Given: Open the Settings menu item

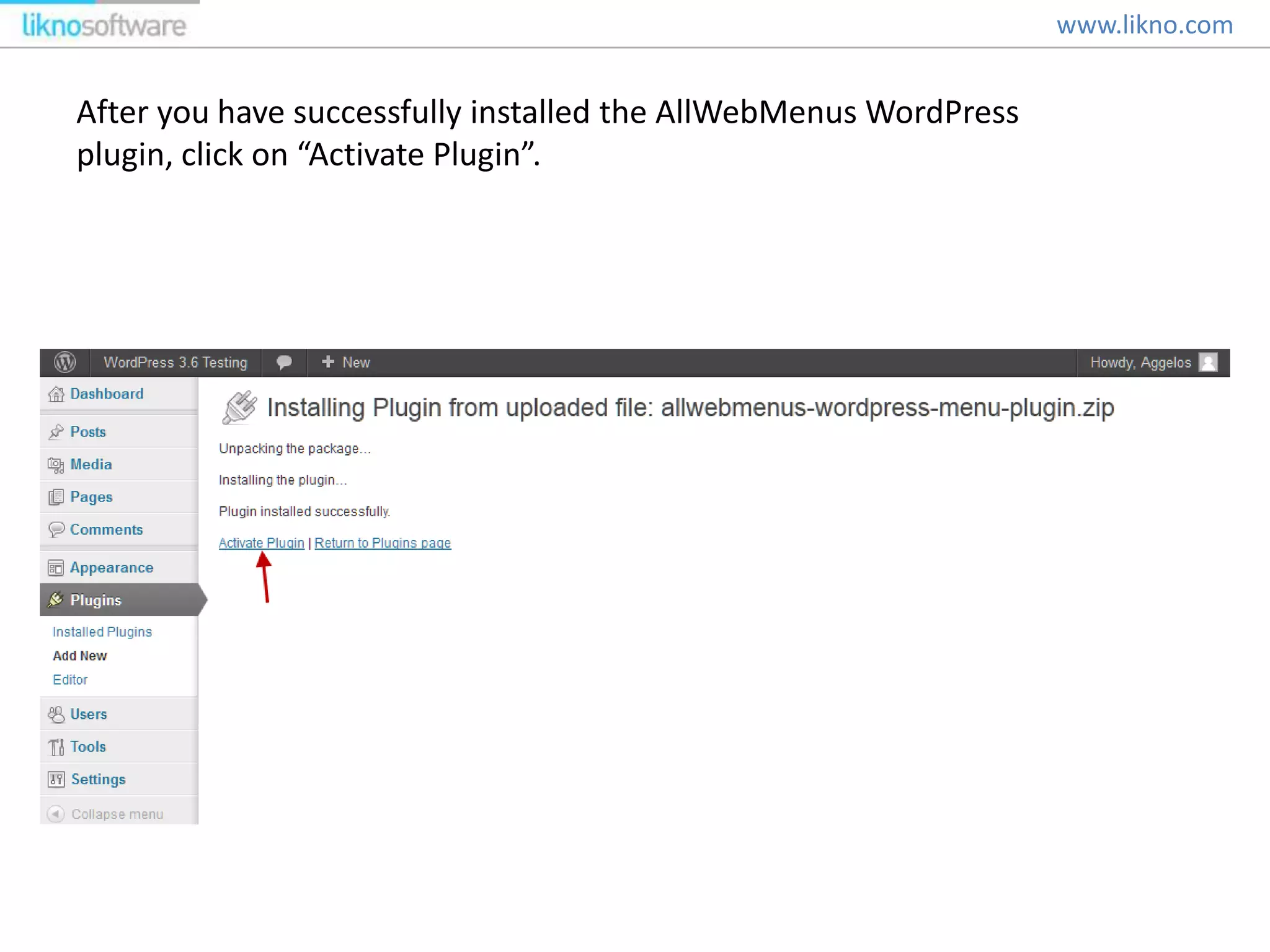Looking at the screenshot, I should [x=98, y=780].
